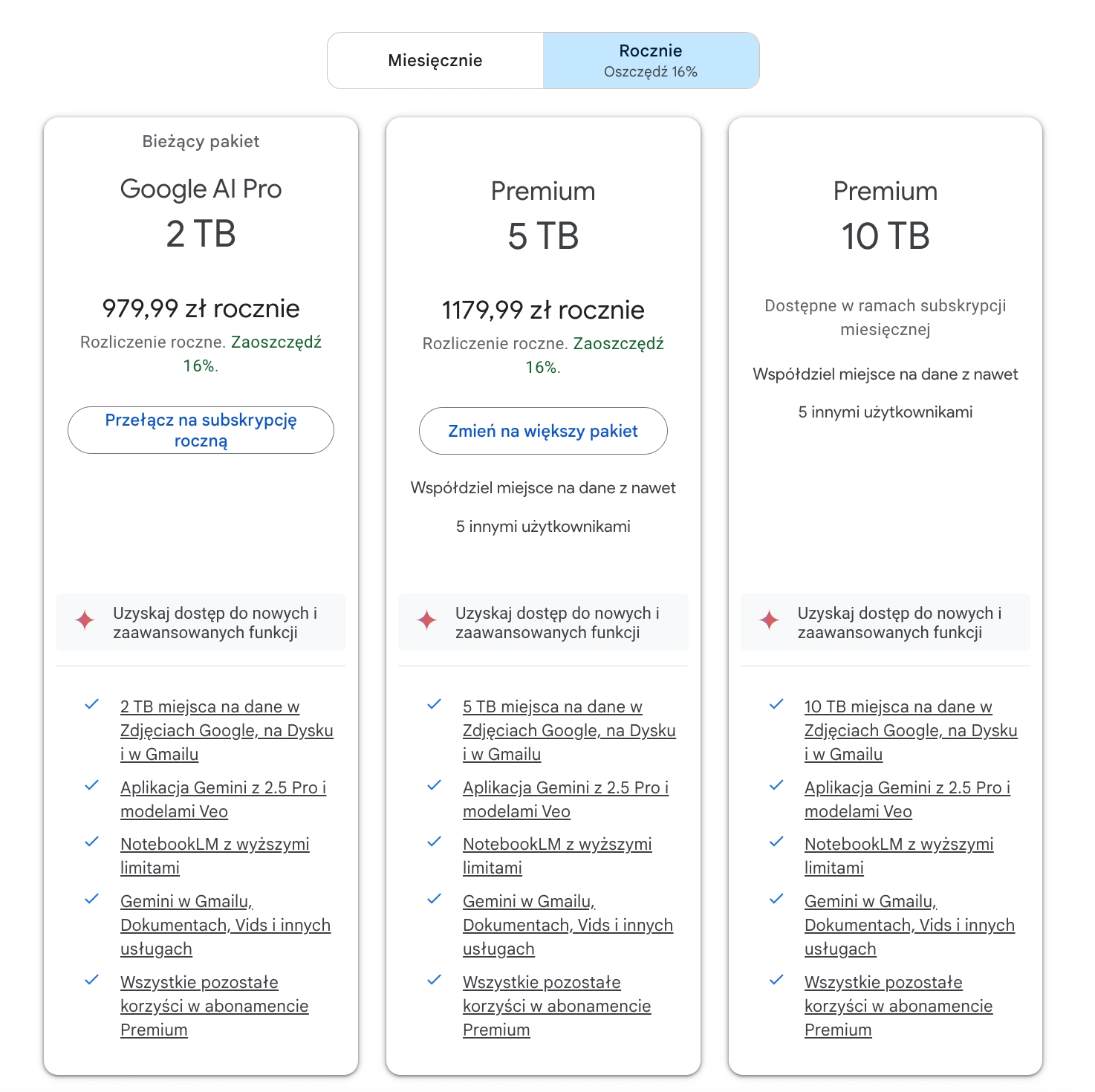The width and height of the screenshot is (1095, 1092).
Task: Click checkmark beside 2 TB storage feature
Action: (x=92, y=704)
